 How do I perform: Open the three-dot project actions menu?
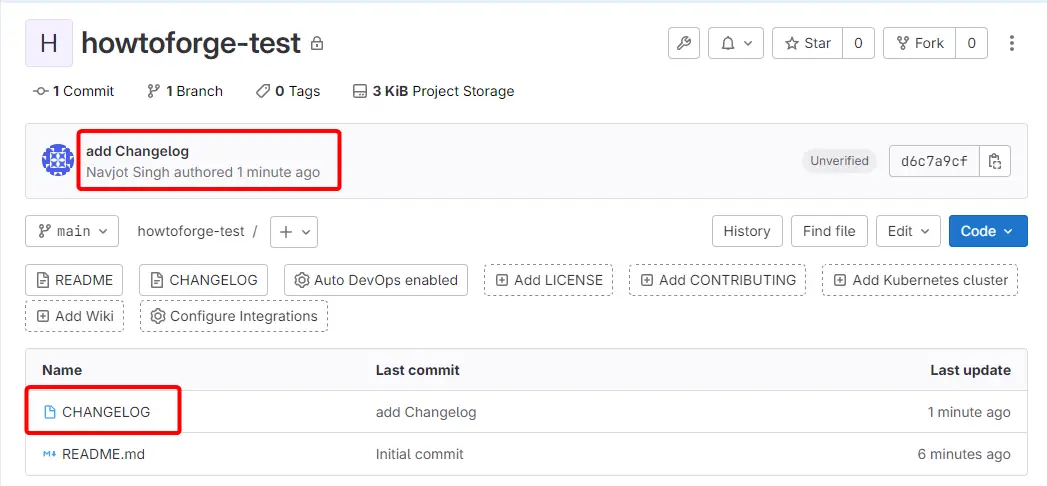click(1012, 43)
